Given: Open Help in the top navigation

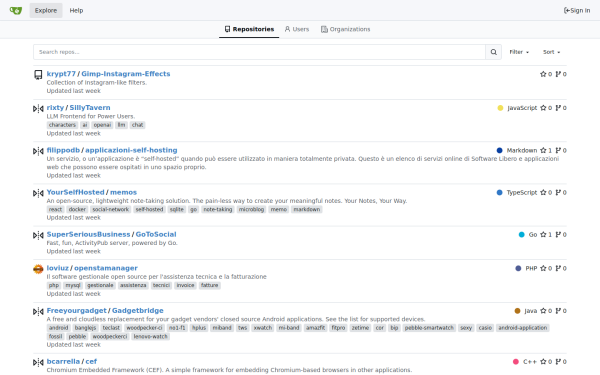Looking at the screenshot, I should click(76, 10).
